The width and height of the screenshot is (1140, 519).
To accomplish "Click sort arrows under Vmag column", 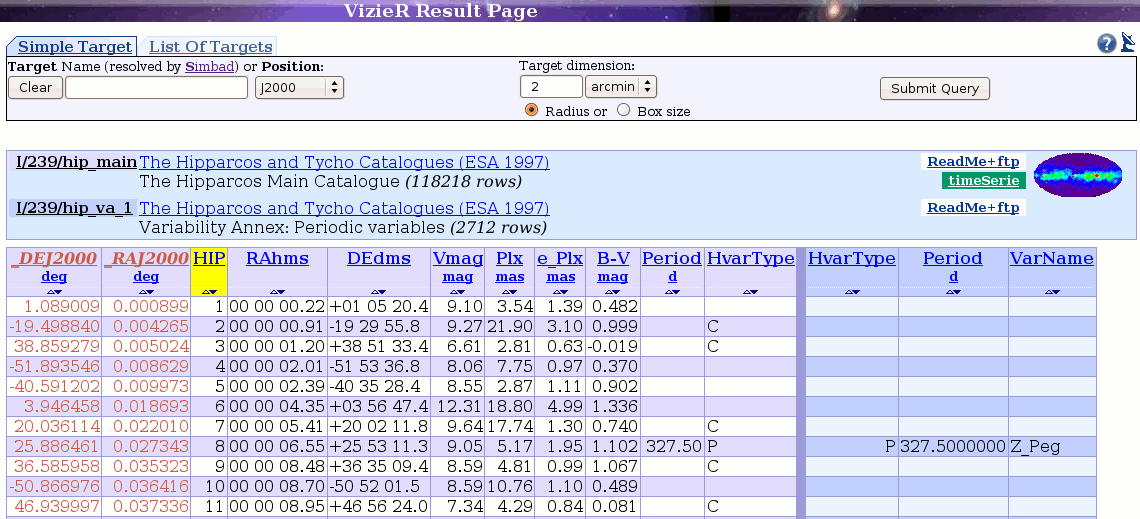I will (457, 291).
